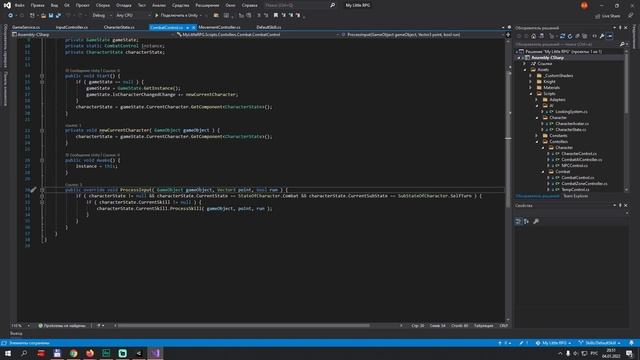The width and height of the screenshot is (640, 360).
Task: Open the Файл menu
Action: [20, 5]
